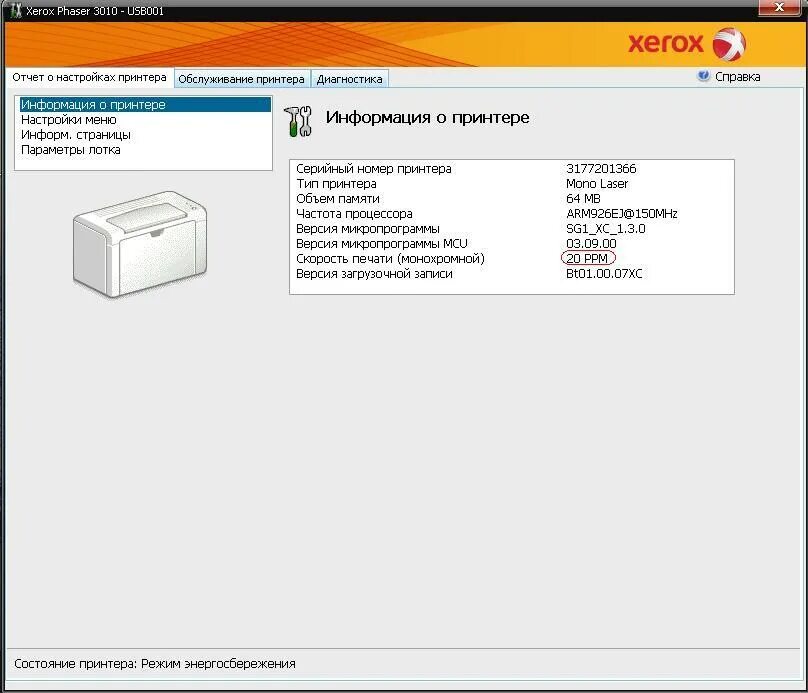The height and width of the screenshot is (693, 808).
Task: Close the Xerox Phaser 3010 window
Action: click(x=780, y=7)
